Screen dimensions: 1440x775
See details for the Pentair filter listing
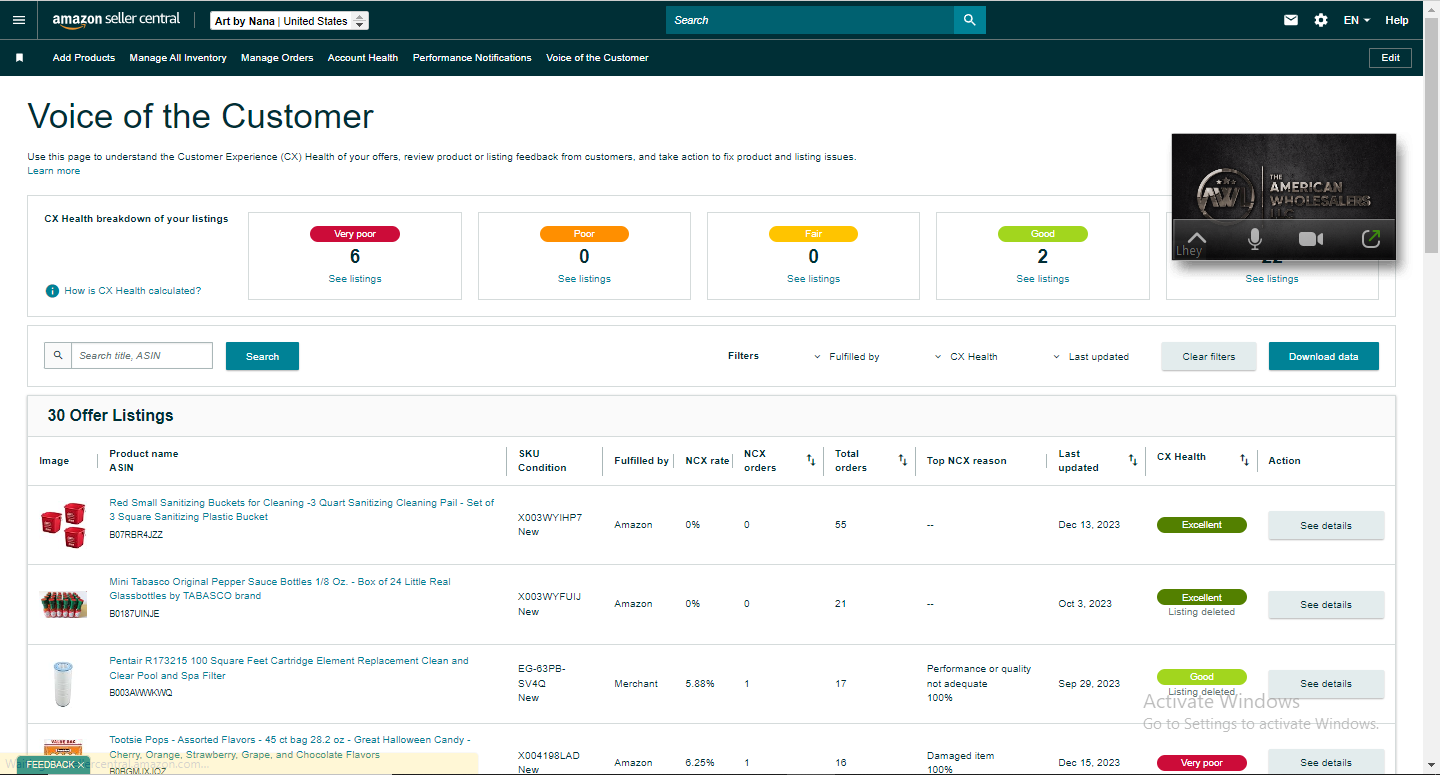[x=1326, y=684]
